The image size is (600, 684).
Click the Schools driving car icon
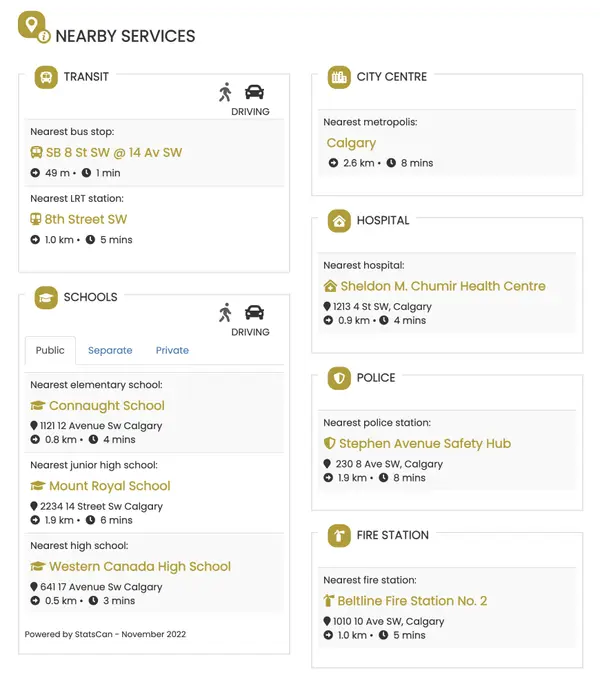(254, 313)
